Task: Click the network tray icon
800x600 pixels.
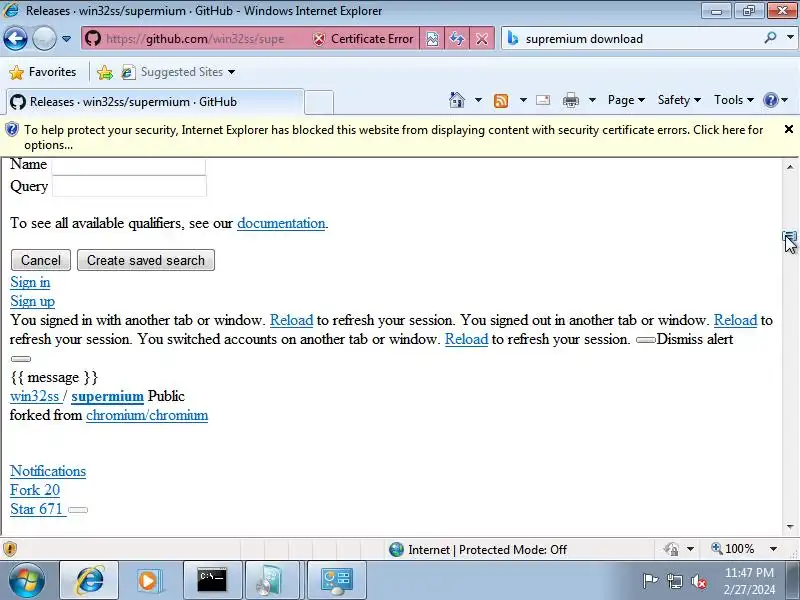Action: point(674,581)
